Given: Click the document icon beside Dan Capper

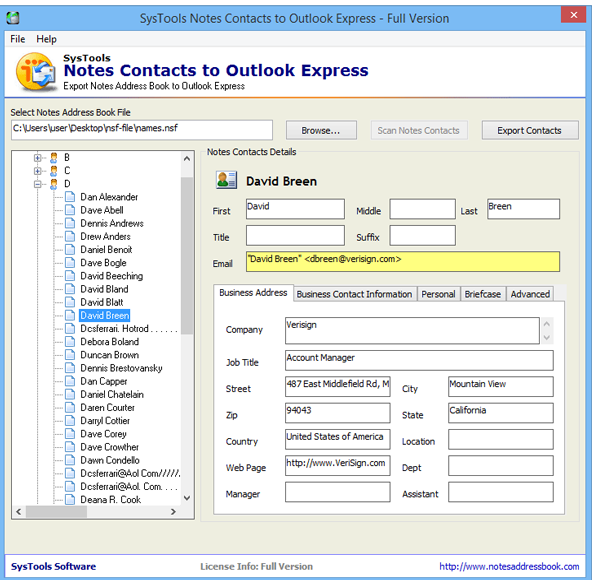Looking at the screenshot, I should tap(70, 381).
